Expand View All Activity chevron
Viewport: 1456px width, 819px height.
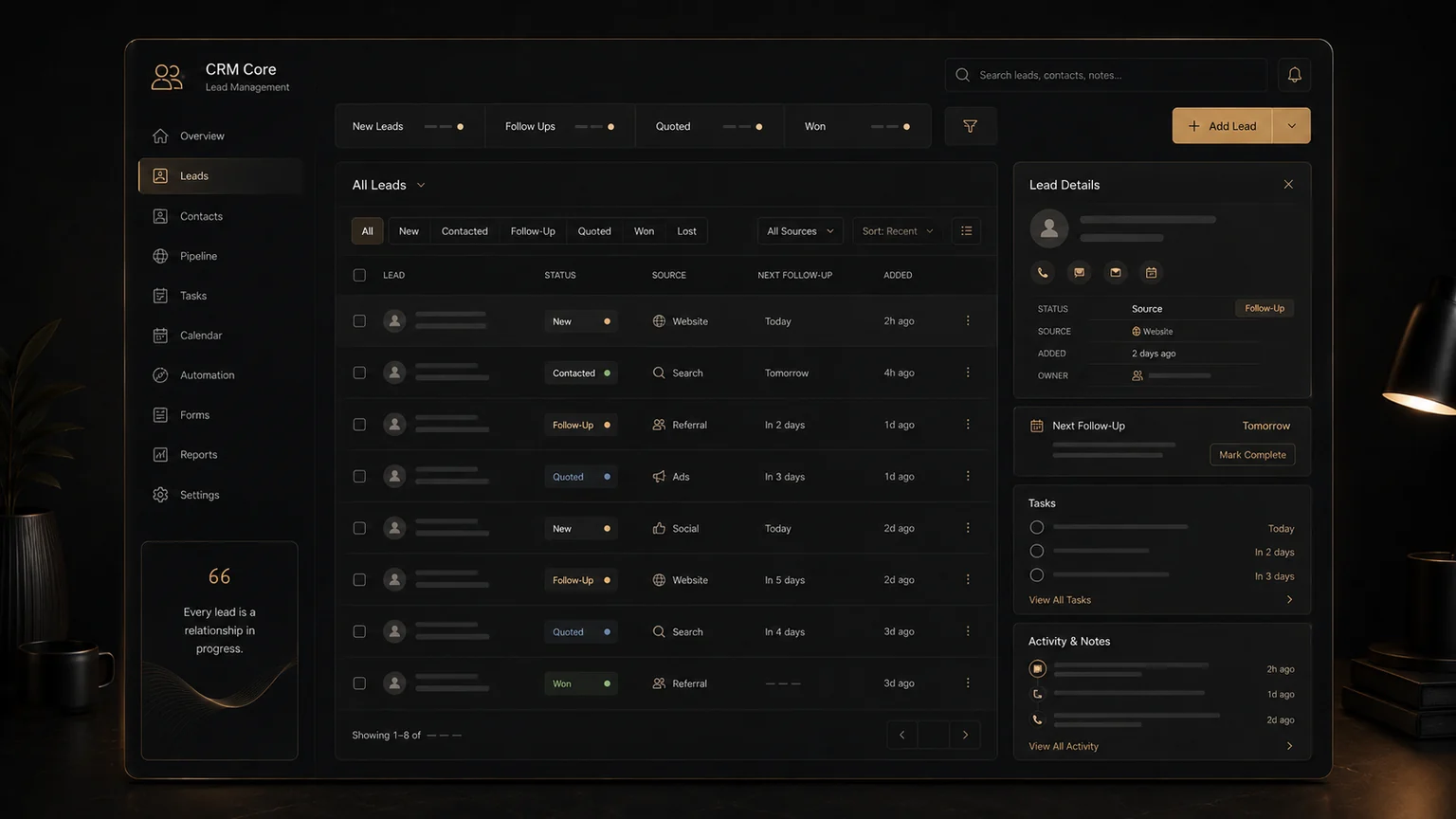point(1289,746)
